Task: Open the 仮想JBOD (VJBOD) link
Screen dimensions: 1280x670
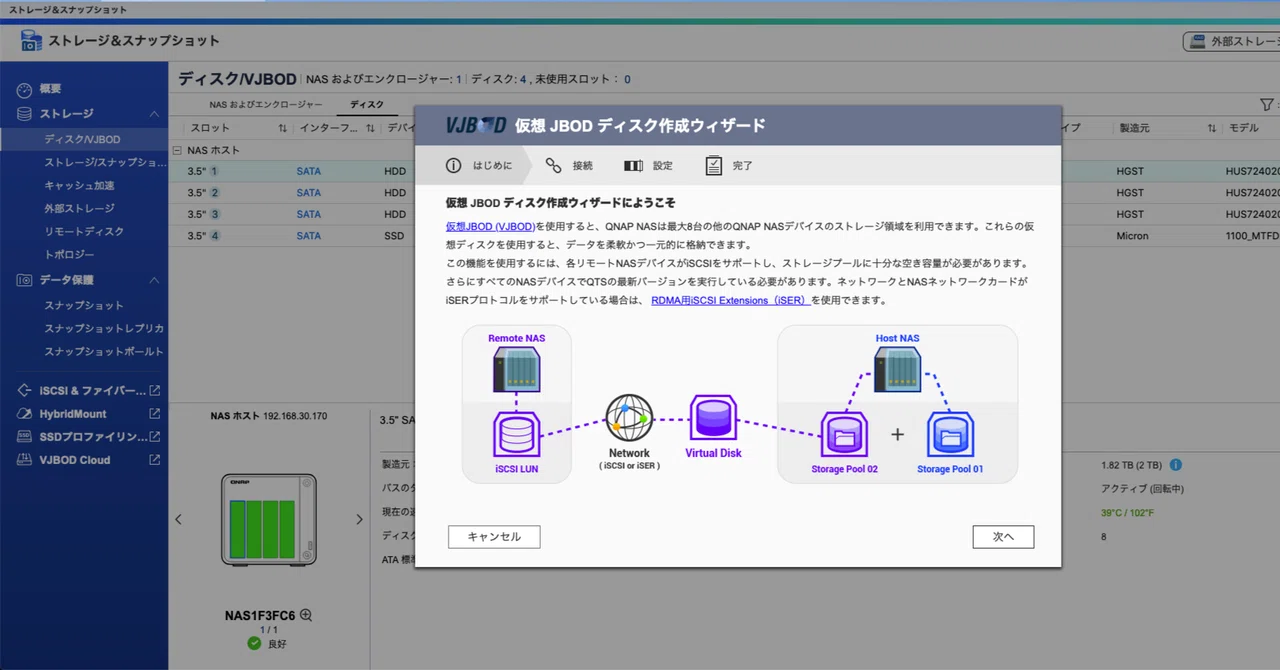Action: [491, 227]
